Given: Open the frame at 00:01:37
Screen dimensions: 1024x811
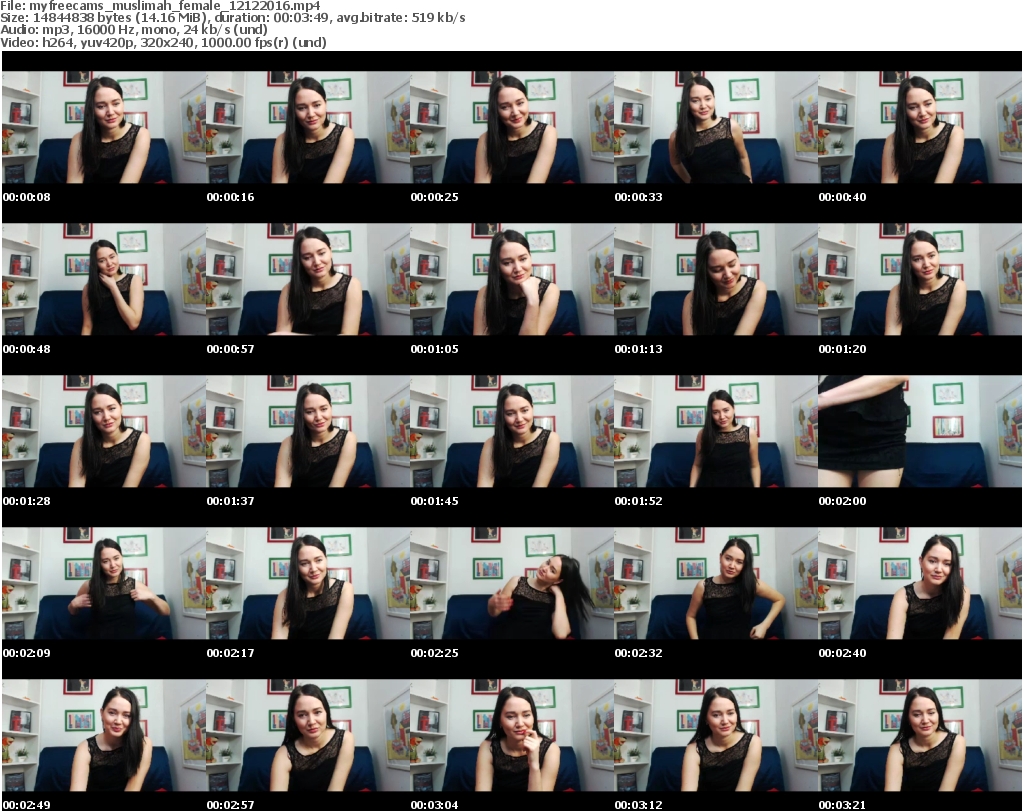Looking at the screenshot, I should tap(308, 431).
